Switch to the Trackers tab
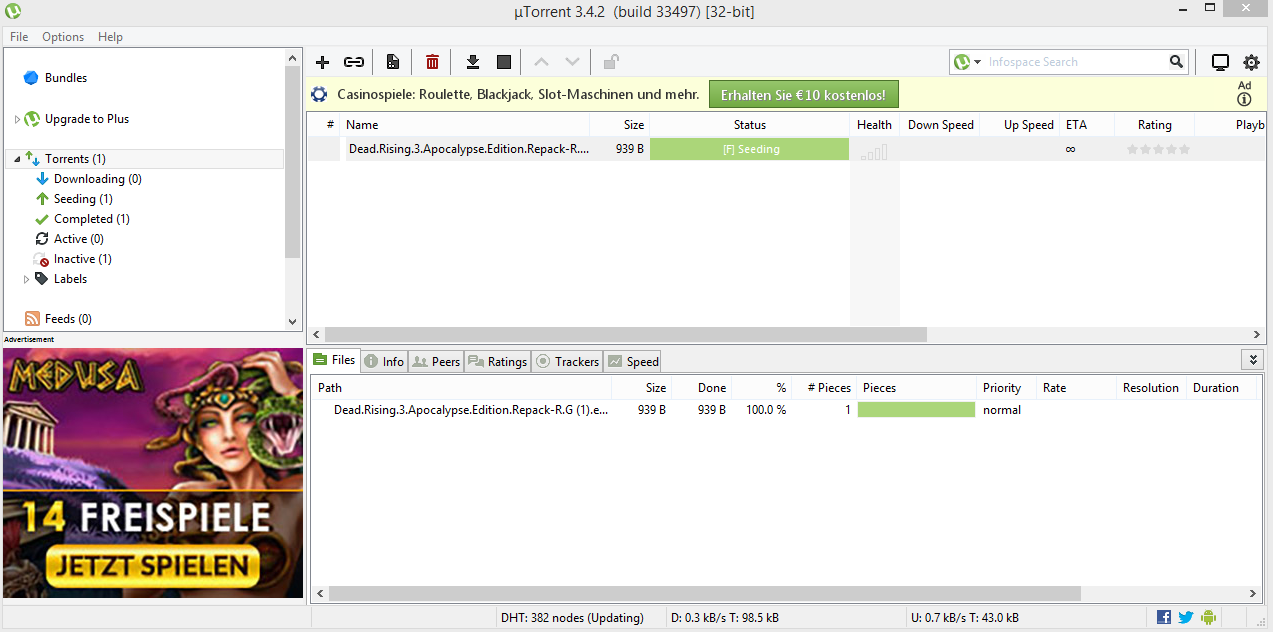The image size is (1273, 632). [567, 361]
